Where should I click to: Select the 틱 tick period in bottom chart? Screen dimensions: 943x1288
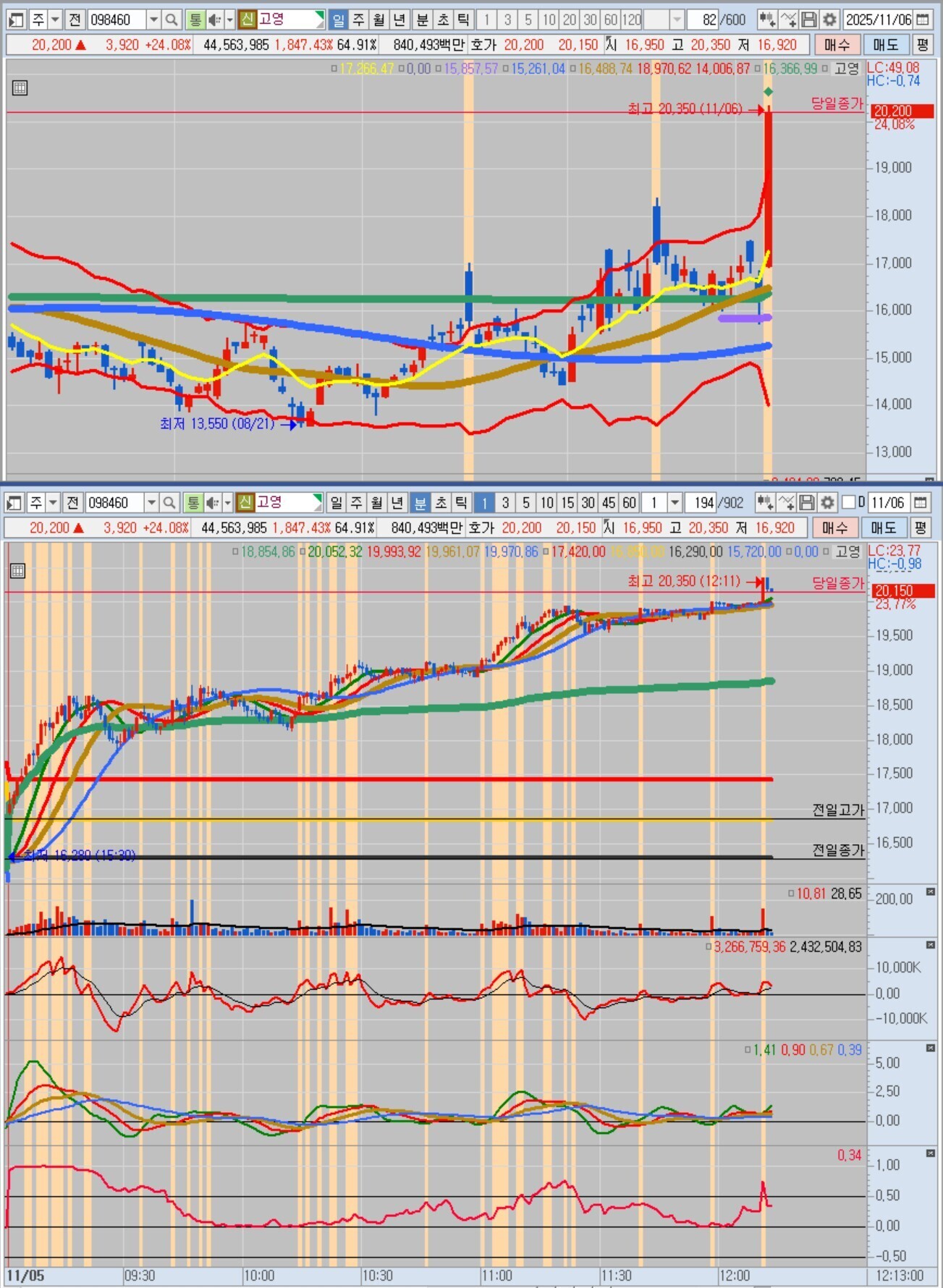pyautogui.click(x=460, y=502)
